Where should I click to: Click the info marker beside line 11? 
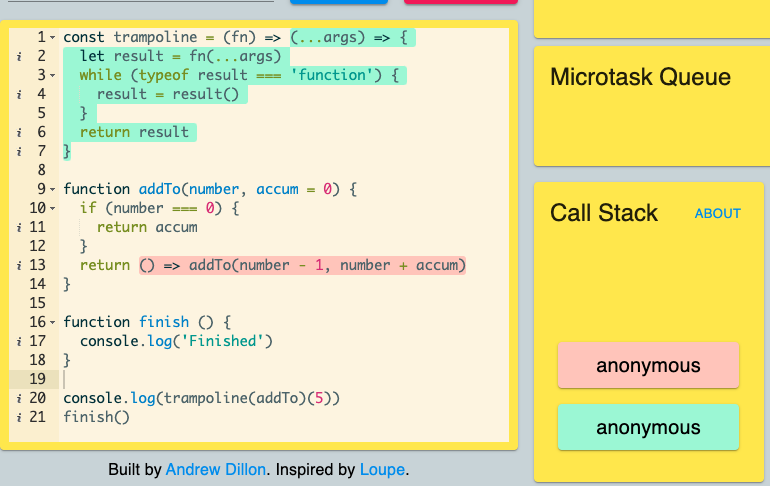(x=19, y=227)
